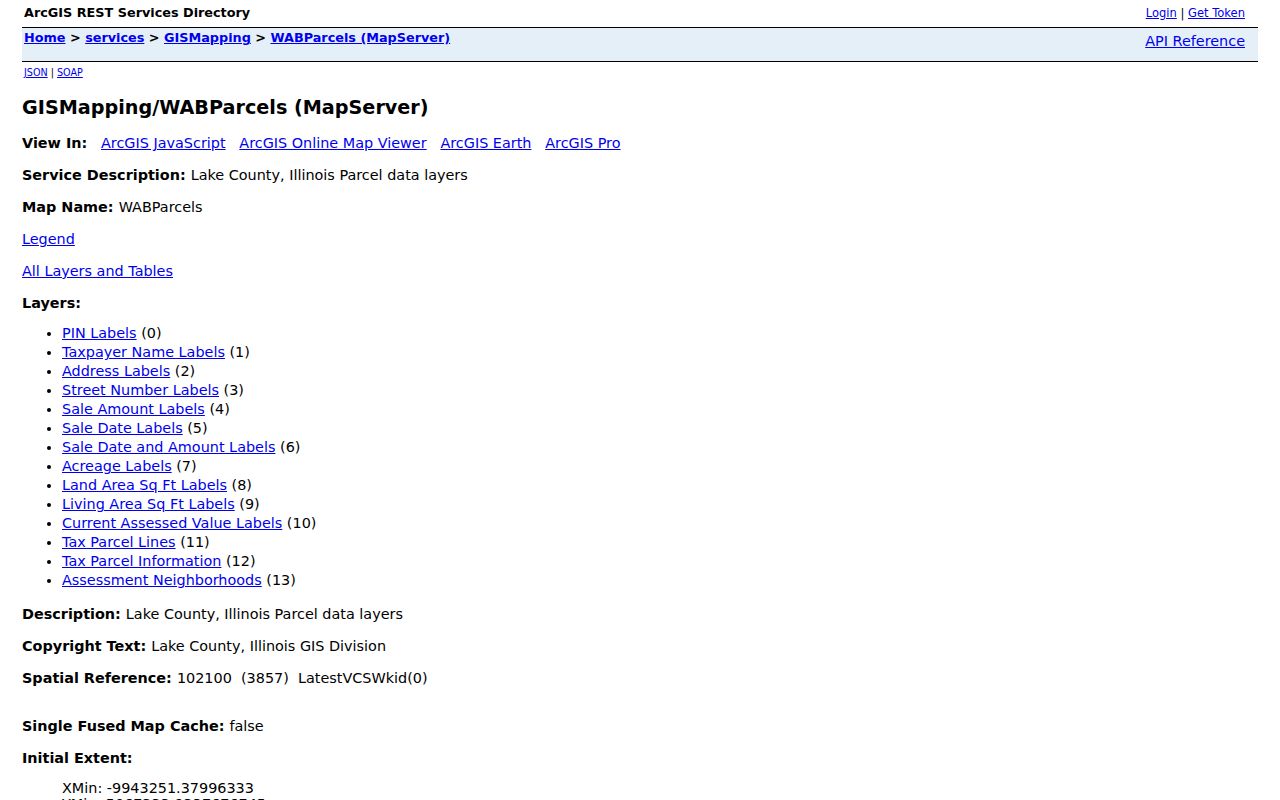Go to Home in the breadcrumb
This screenshot has height=800, width=1280.
pos(45,38)
